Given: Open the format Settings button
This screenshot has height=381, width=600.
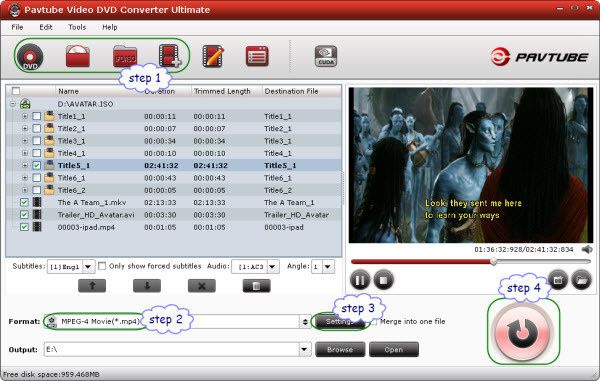Looking at the screenshot, I should click(340, 322).
